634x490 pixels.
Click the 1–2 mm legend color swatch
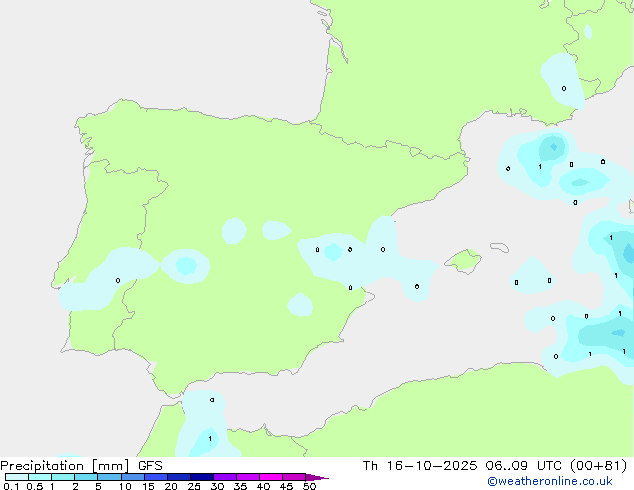coord(63,477)
